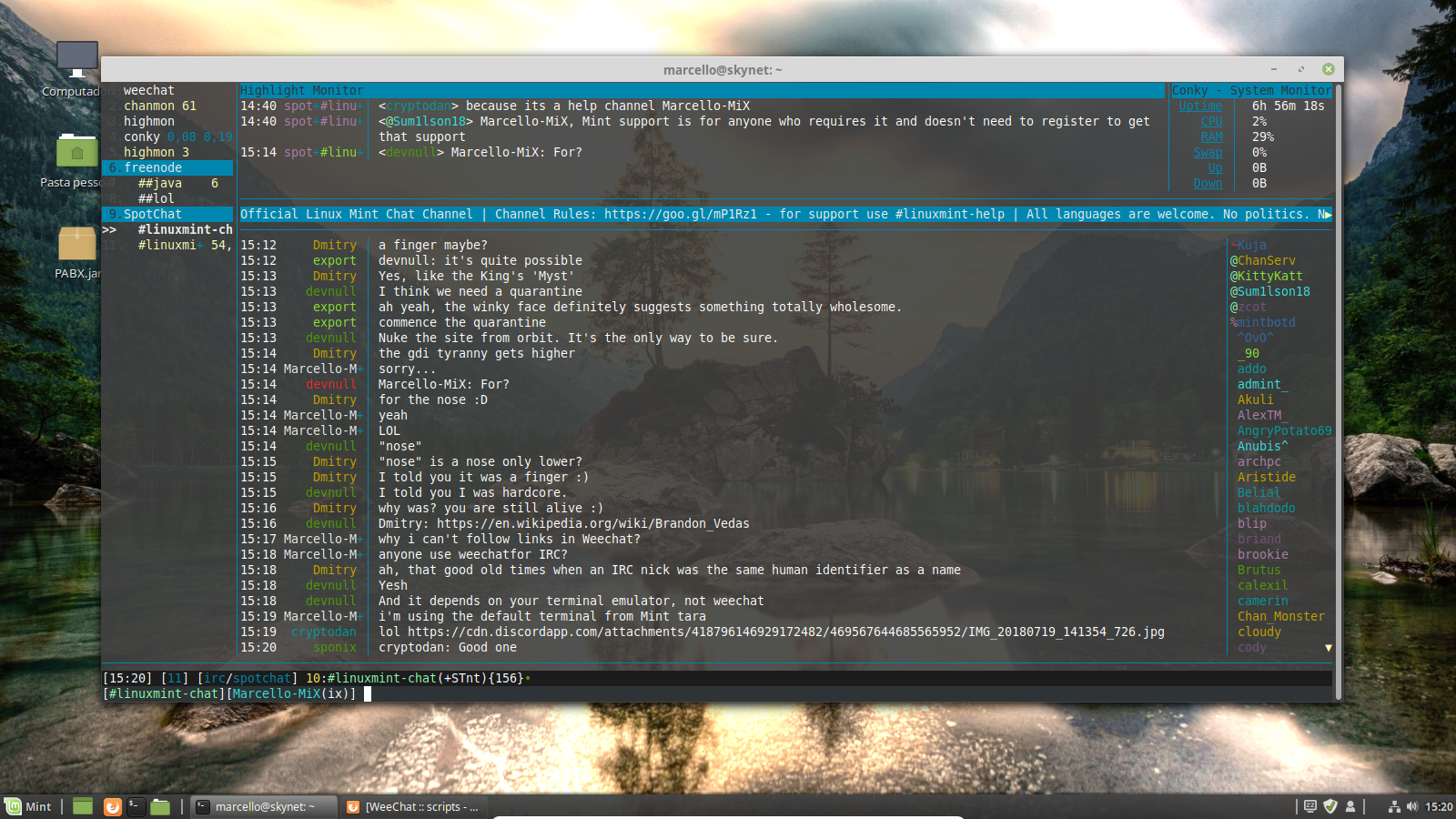Image resolution: width=1456 pixels, height=819 pixels.
Task: Click the uptime value 6h 56m 18s
Action: click(x=1288, y=106)
